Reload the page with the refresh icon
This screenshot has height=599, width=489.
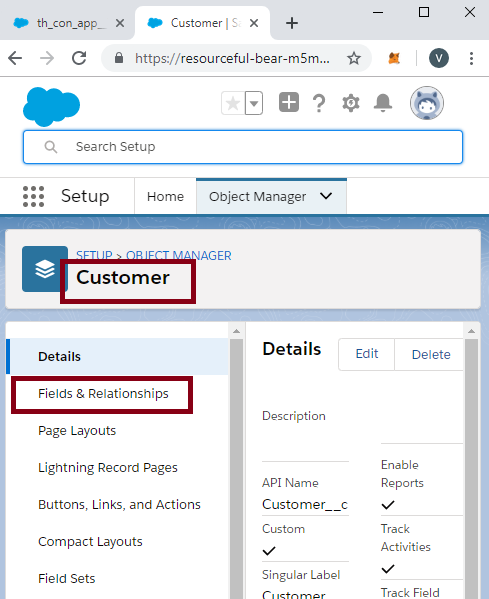[x=79, y=58]
